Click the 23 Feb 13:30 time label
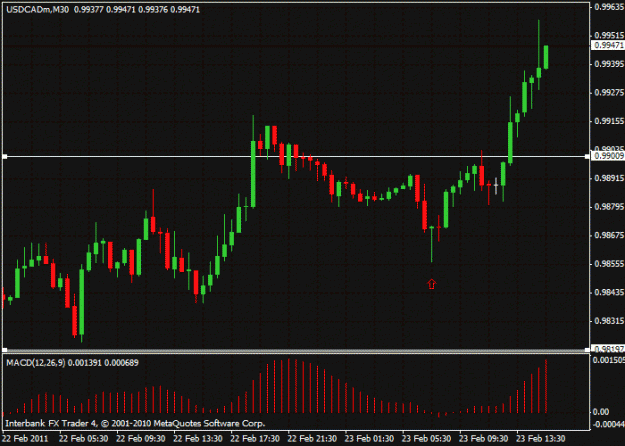 click(x=540, y=438)
